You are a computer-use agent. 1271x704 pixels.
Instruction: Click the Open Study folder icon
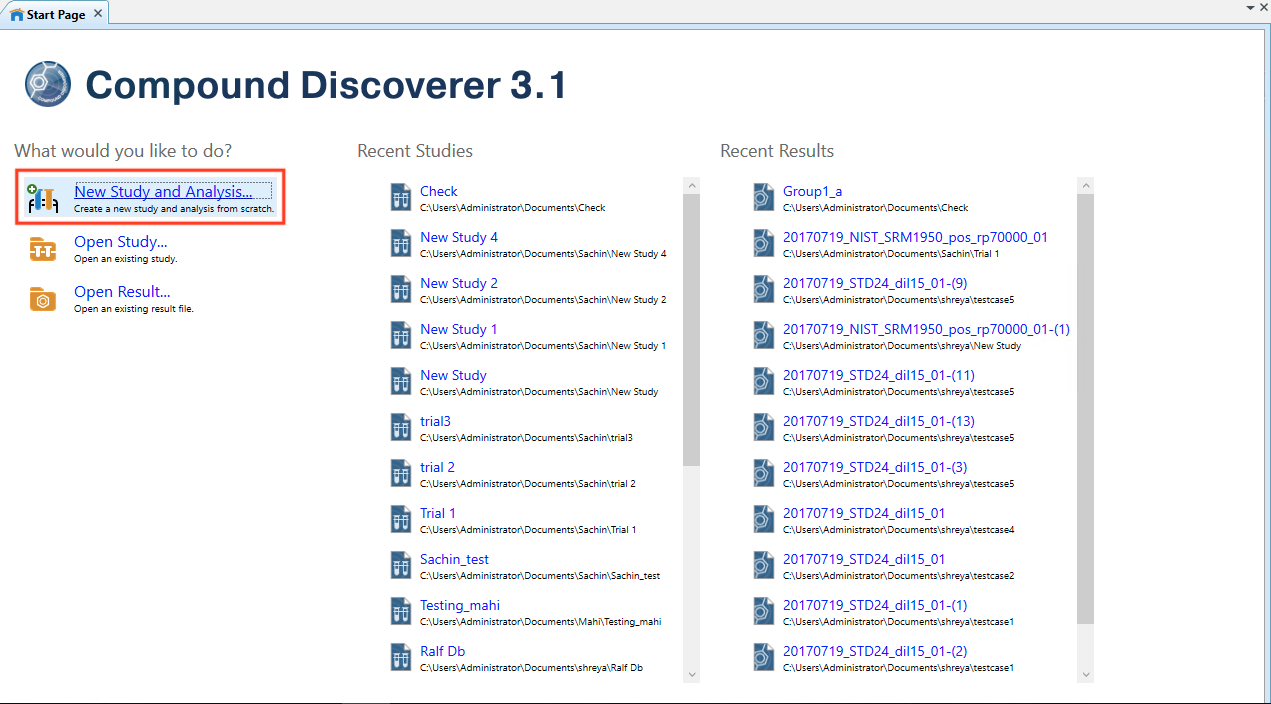[43, 249]
